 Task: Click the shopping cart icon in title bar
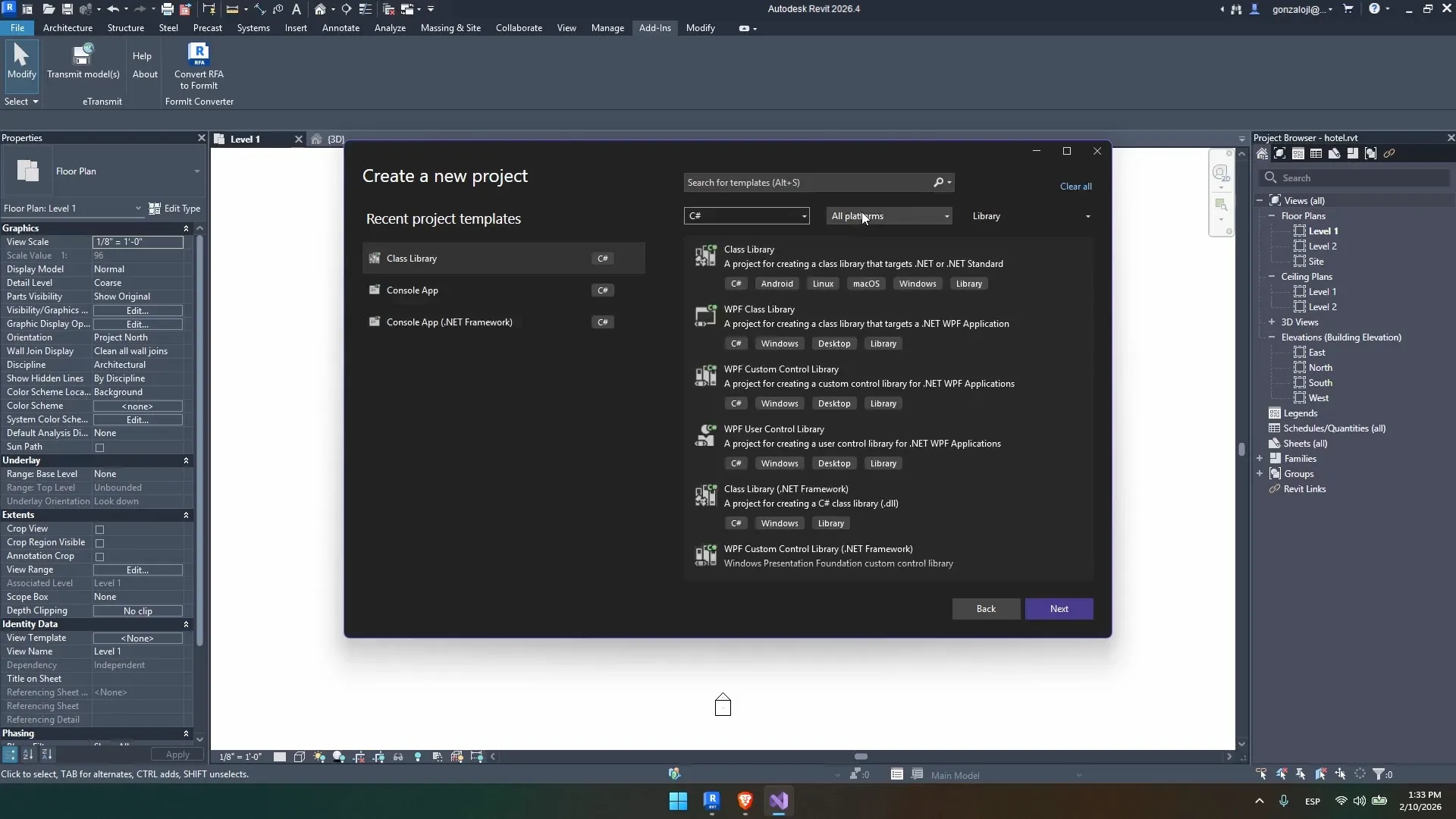pyautogui.click(x=1348, y=9)
